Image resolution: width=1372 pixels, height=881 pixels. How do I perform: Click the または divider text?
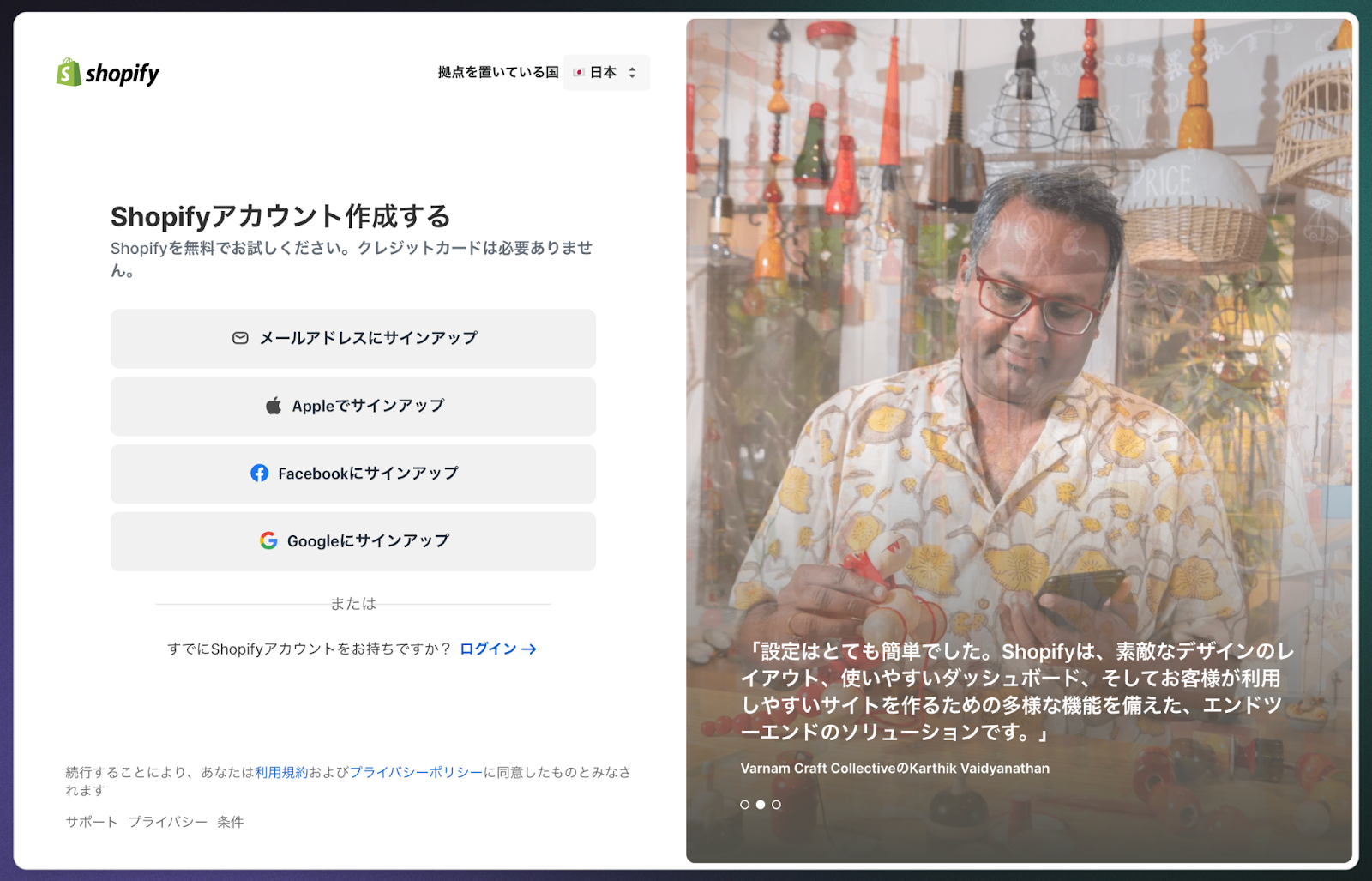pyautogui.click(x=353, y=604)
